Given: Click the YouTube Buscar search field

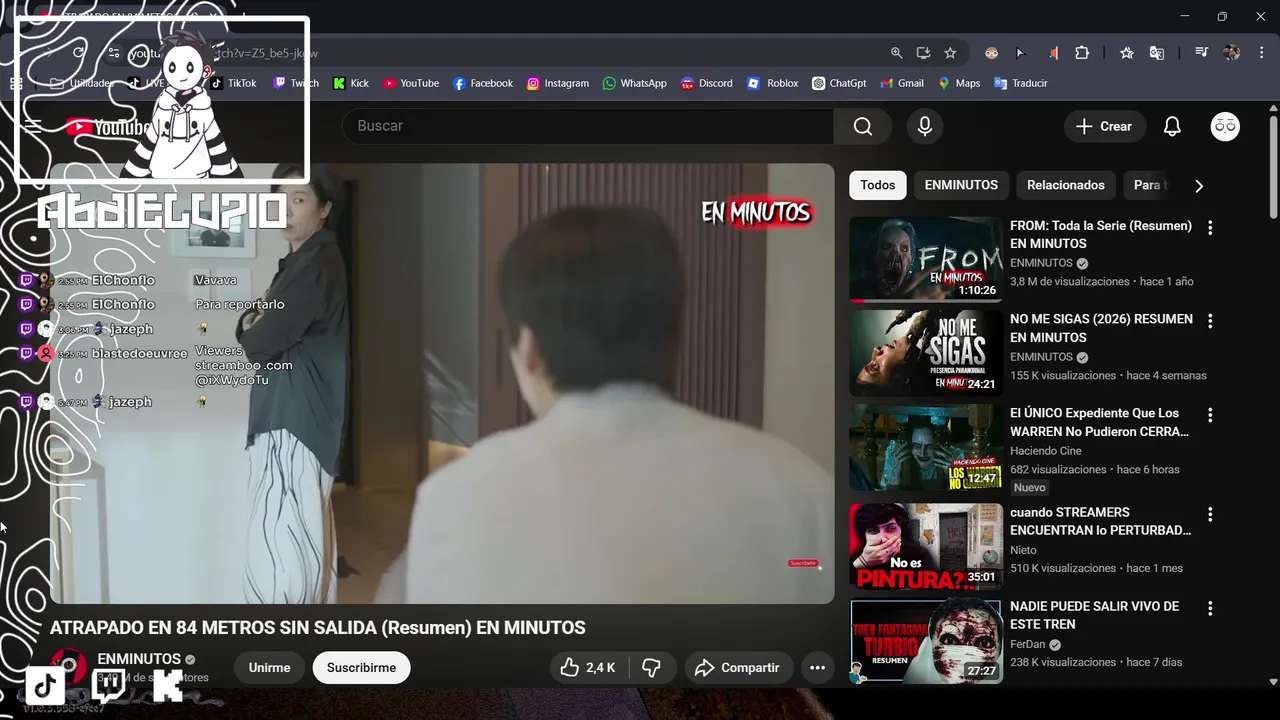Looking at the screenshot, I should point(588,126).
